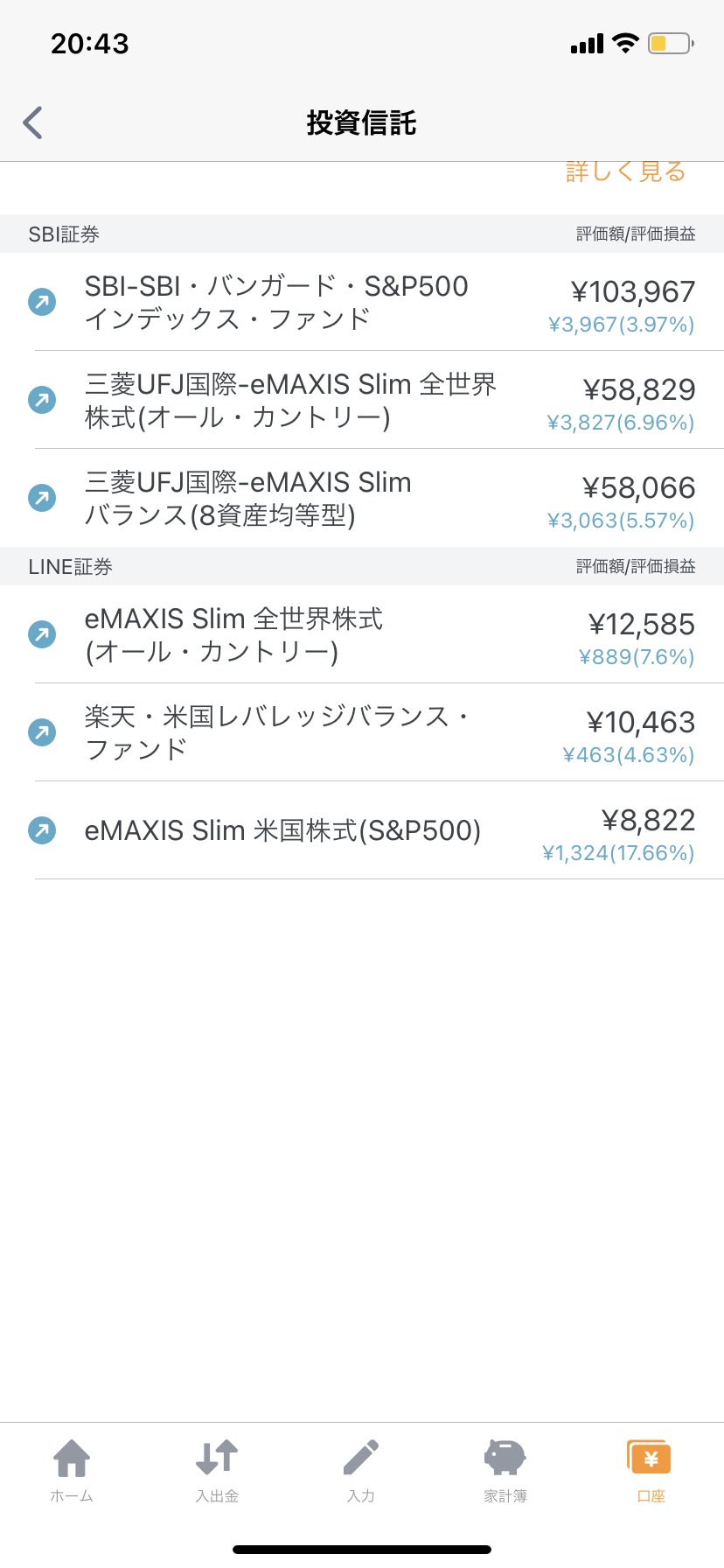This screenshot has width=724, height=1568.
Task: Tap the back chevron in header
Action: click(x=33, y=122)
